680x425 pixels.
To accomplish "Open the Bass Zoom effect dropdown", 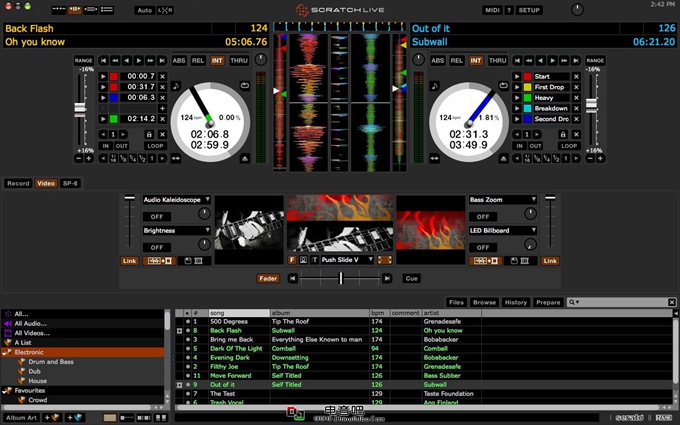I will point(503,199).
